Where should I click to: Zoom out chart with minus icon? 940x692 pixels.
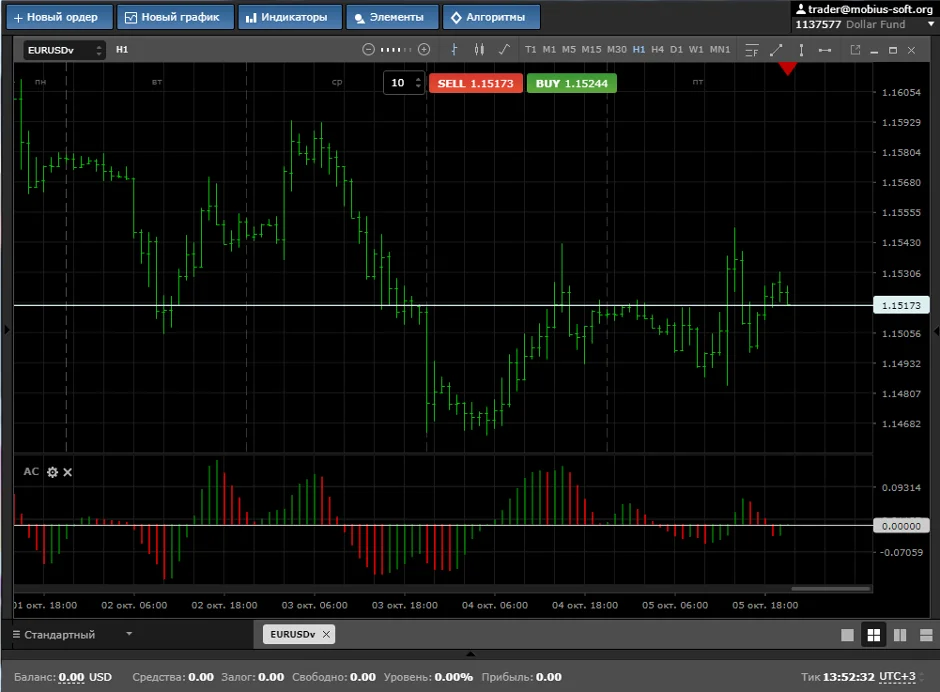coord(369,50)
